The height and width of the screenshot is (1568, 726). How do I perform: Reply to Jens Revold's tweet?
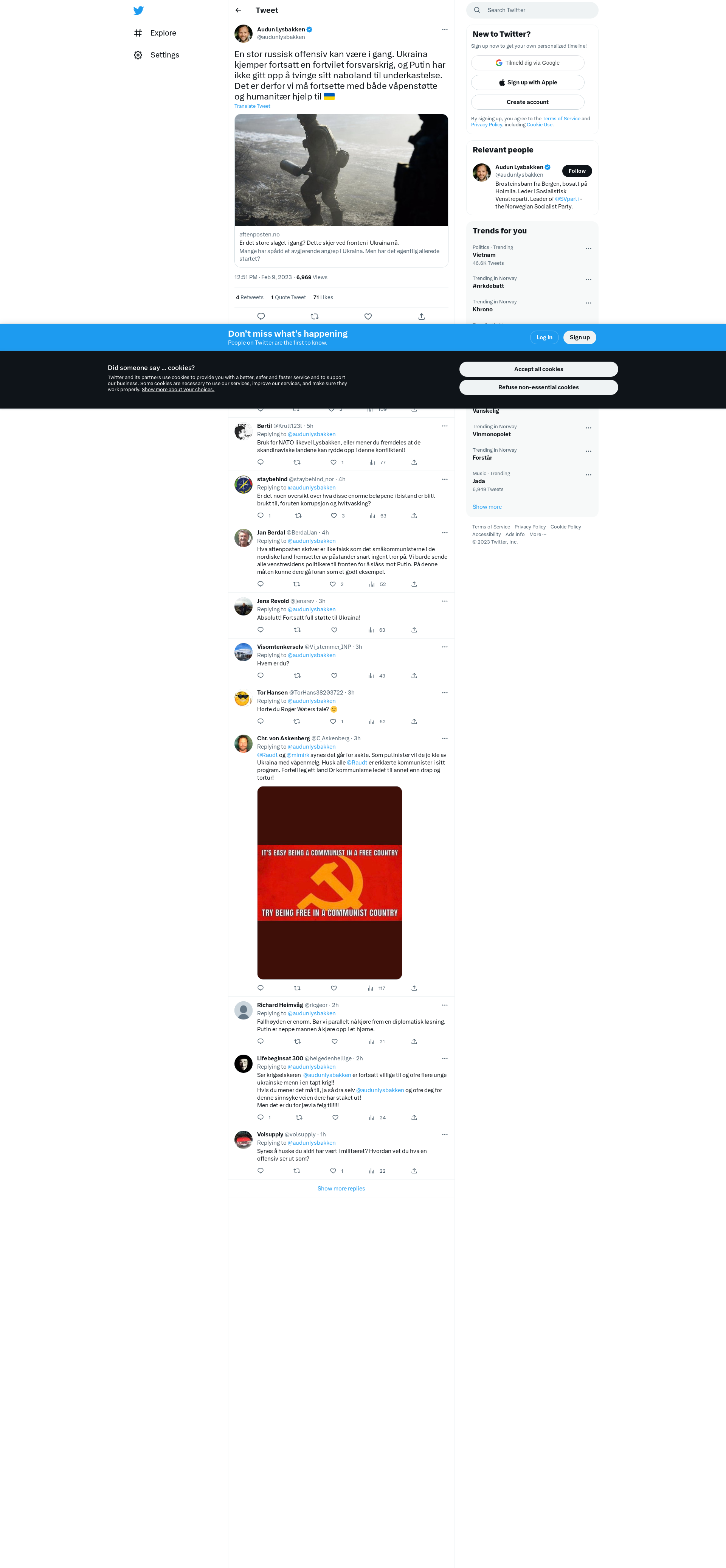pyautogui.click(x=261, y=630)
